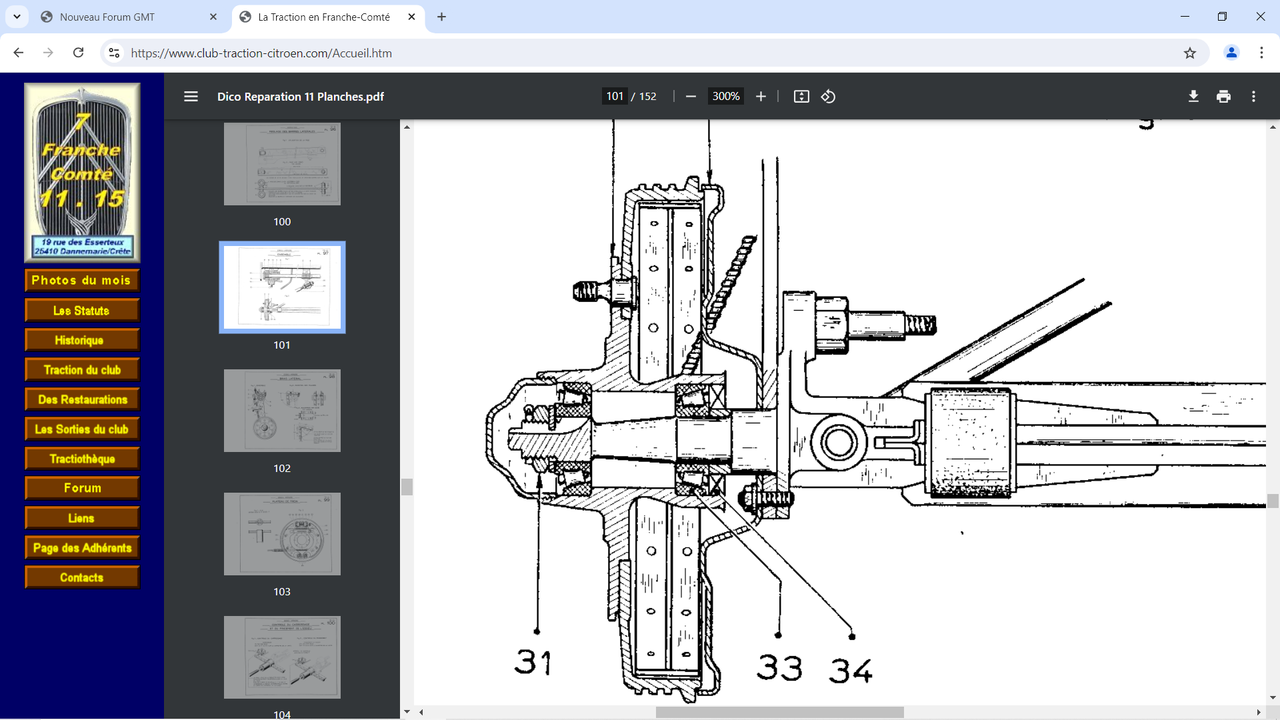Screen dimensions: 1280x720
Task: Zoom in with the plus icon
Action: tap(761, 96)
